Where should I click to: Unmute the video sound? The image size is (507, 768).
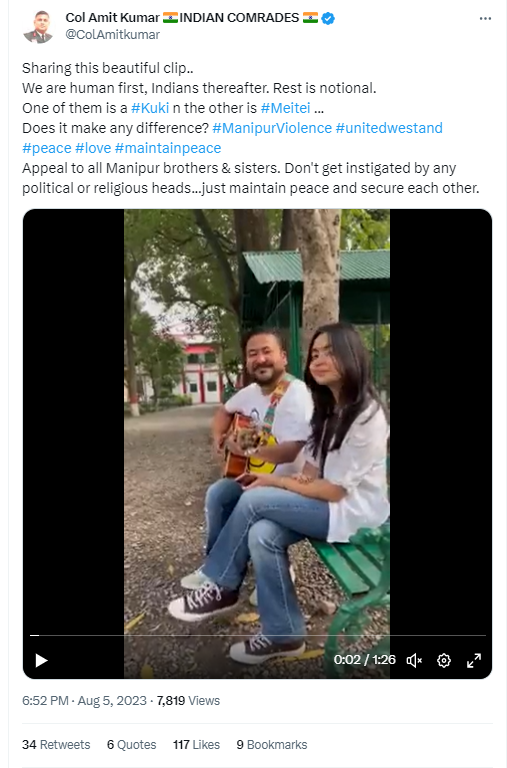(414, 660)
